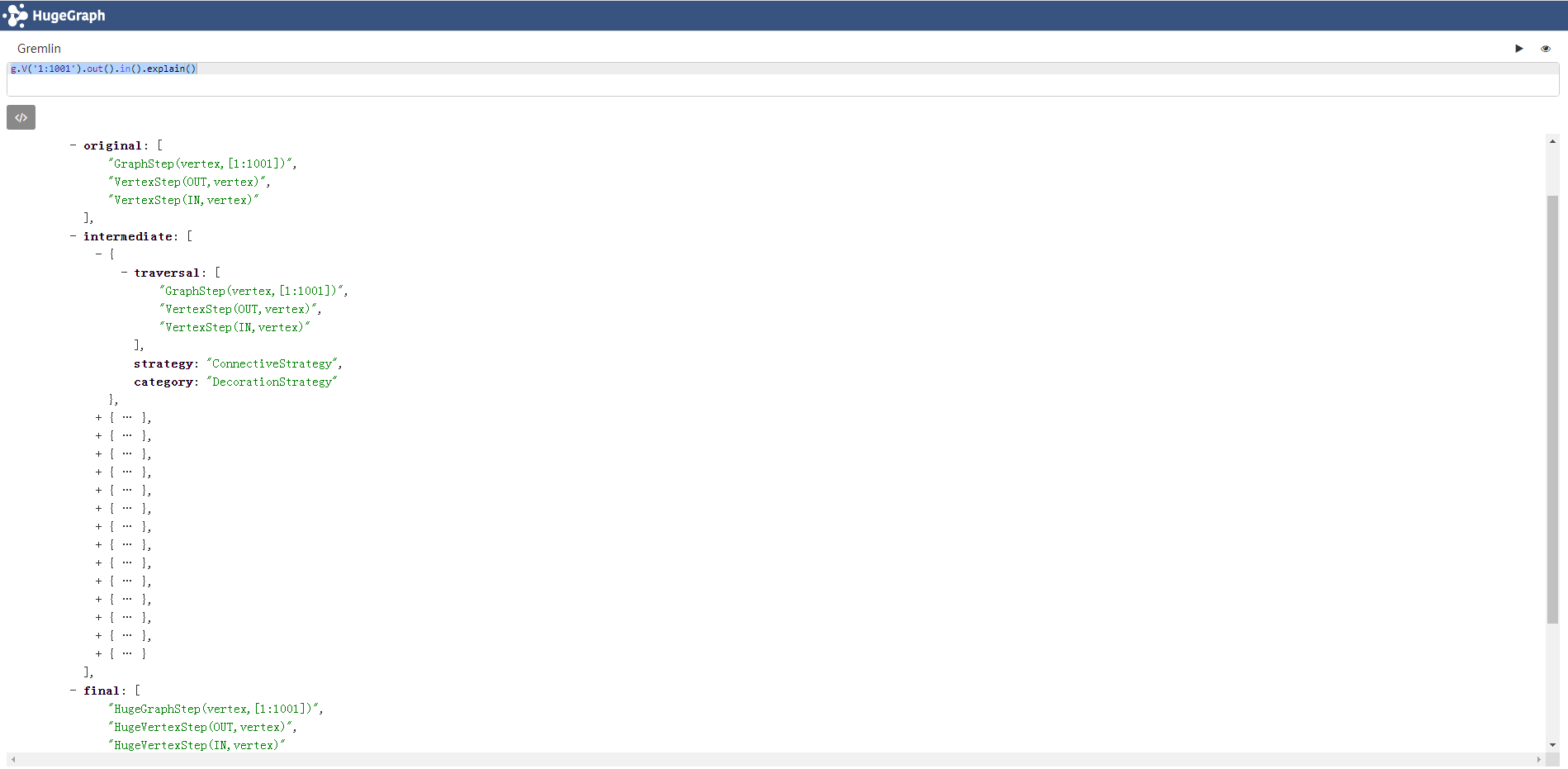Click the horizontal scrollbar left arrow
Screen dimensions: 1568x769
click(13, 760)
